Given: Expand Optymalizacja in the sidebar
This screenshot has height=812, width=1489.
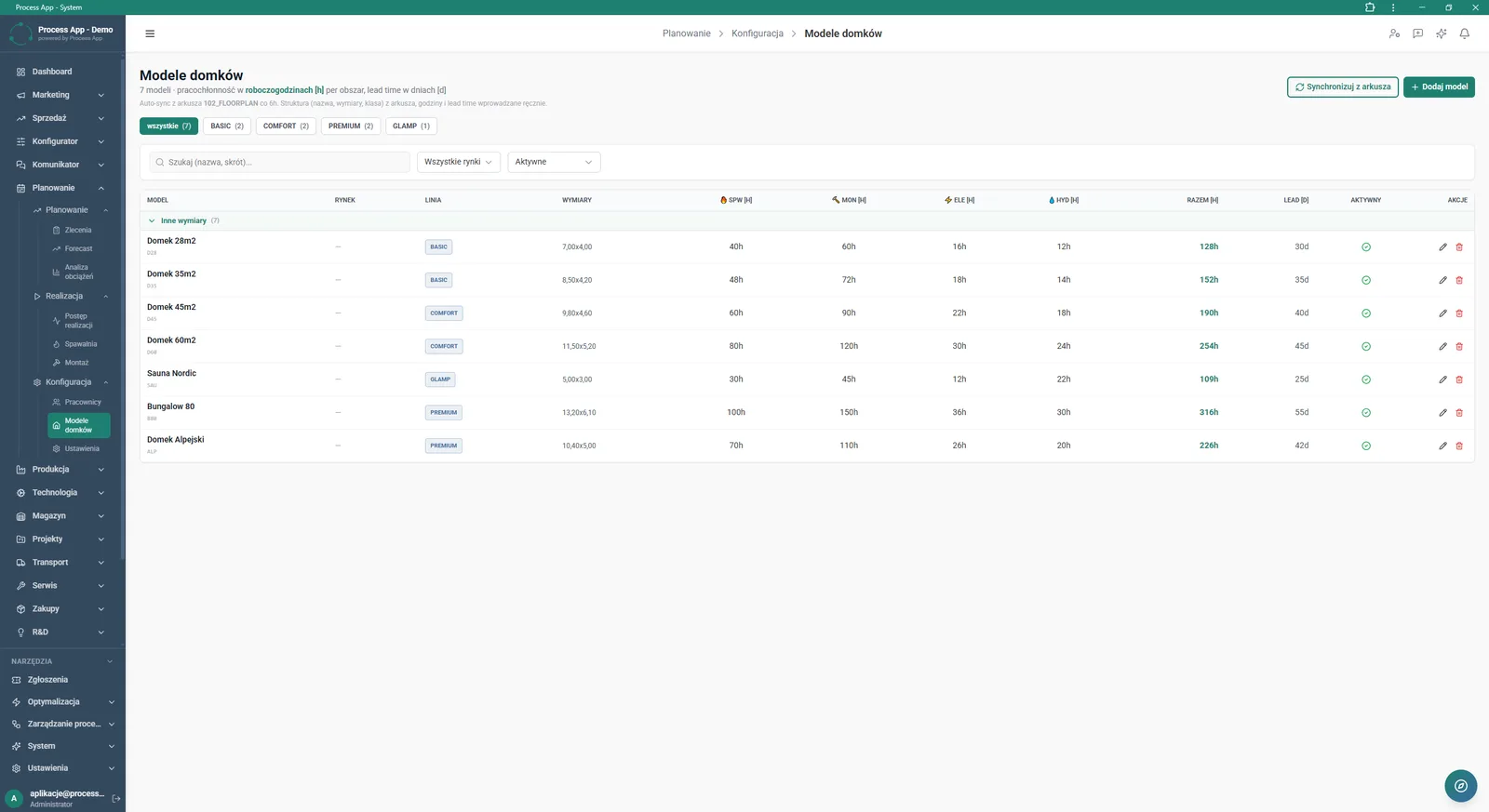Looking at the screenshot, I should [61, 702].
